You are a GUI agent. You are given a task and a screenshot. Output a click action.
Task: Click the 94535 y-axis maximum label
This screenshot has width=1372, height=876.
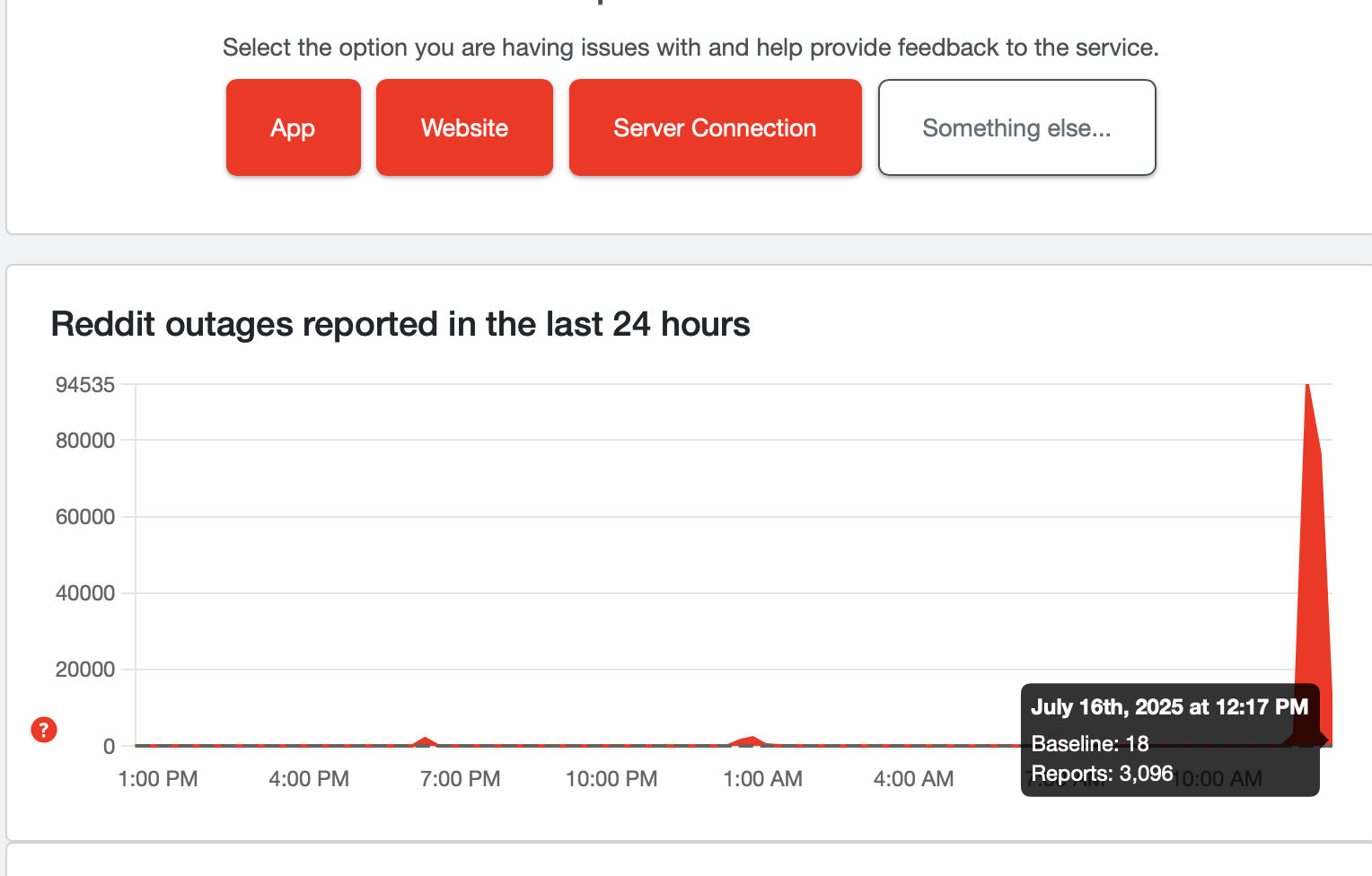click(x=85, y=385)
